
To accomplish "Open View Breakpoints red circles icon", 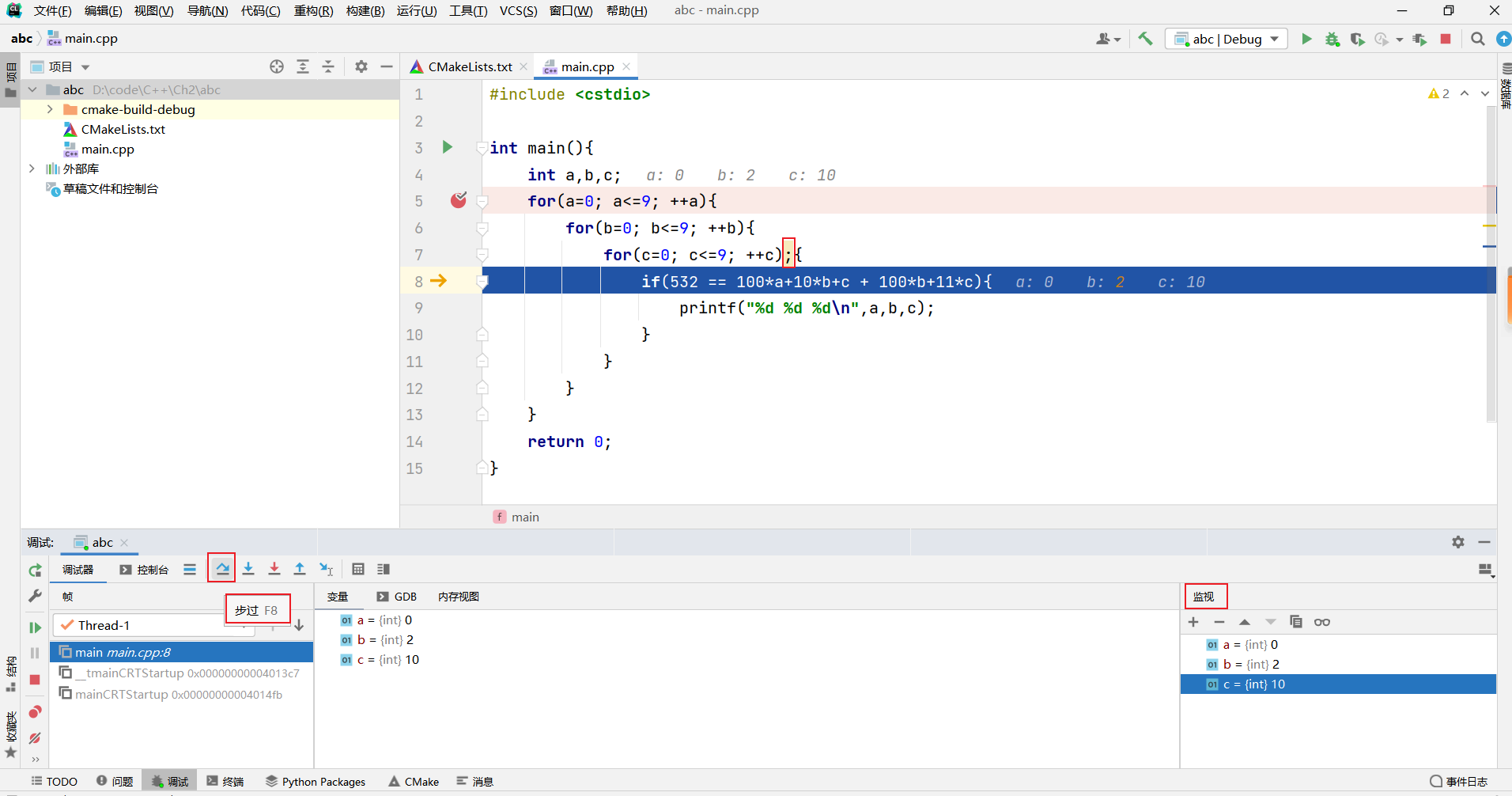I will [35, 712].
